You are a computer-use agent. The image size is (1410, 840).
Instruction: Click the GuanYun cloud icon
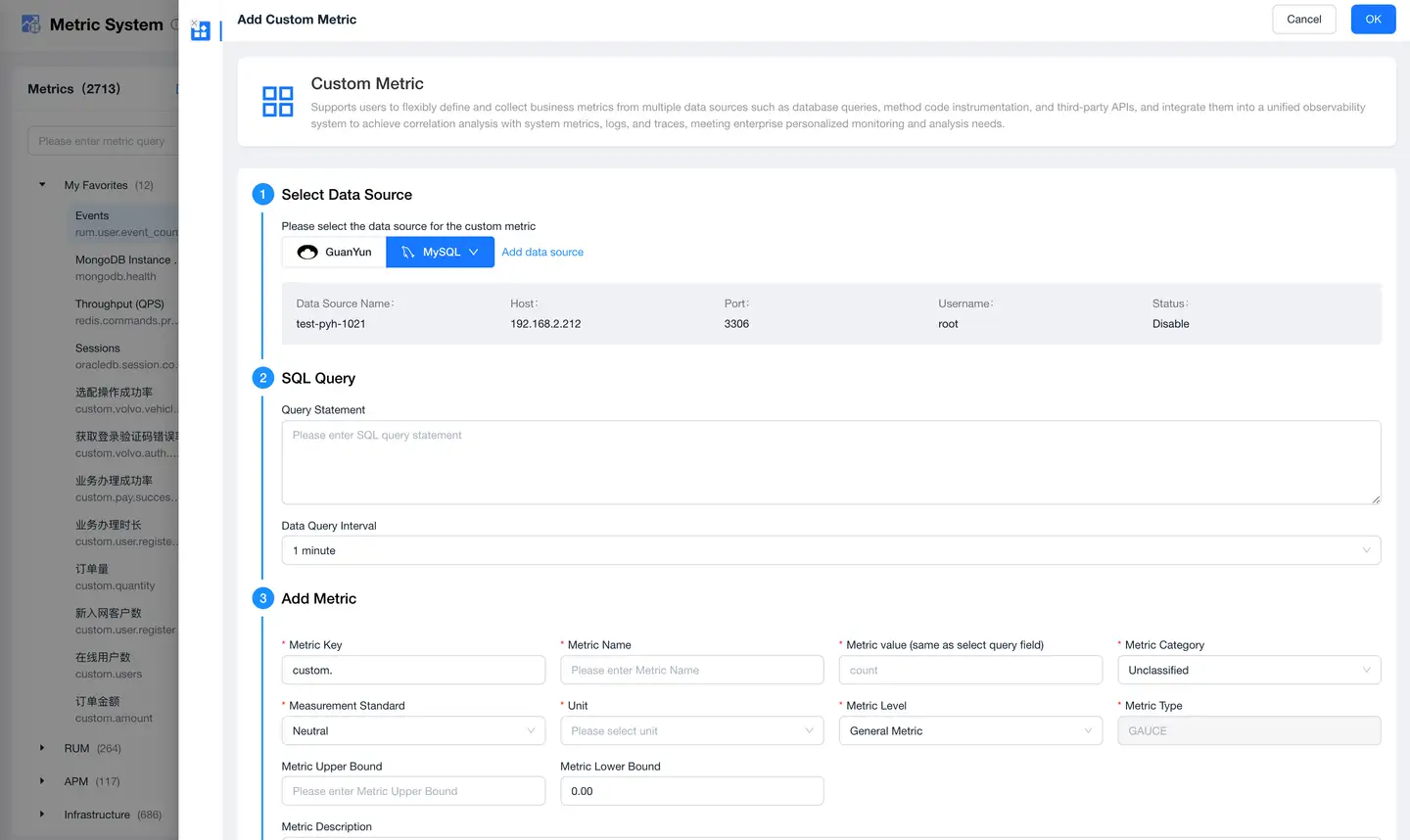point(307,253)
